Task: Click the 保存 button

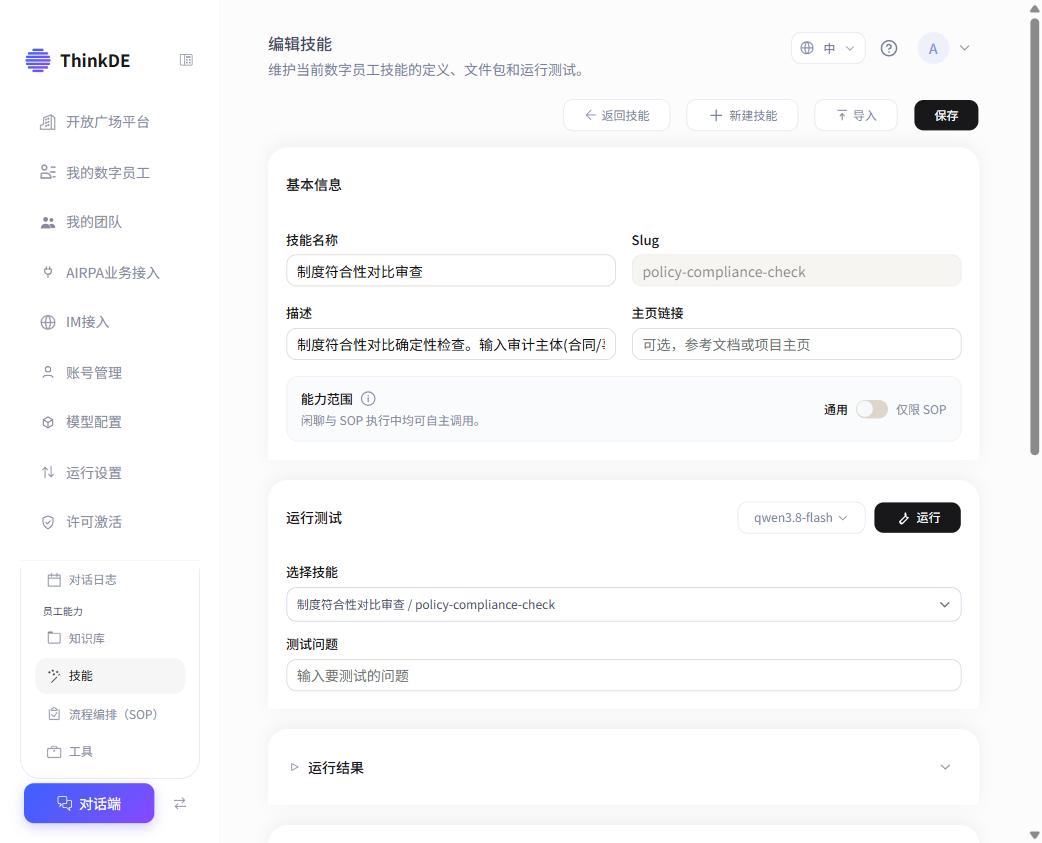Action: point(946,116)
